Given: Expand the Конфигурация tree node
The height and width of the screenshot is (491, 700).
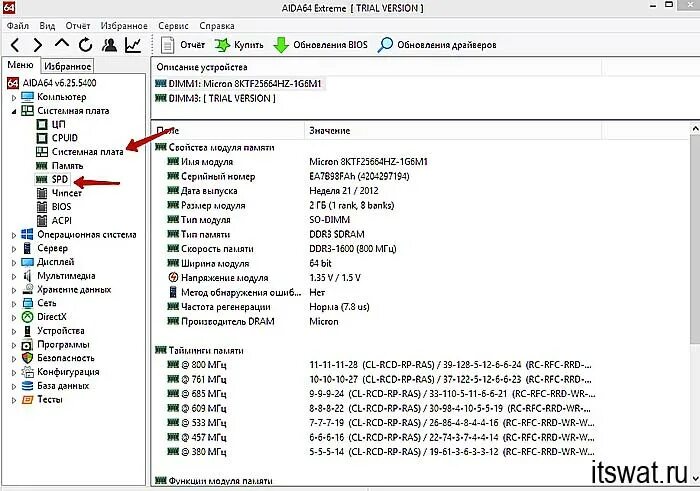Looking at the screenshot, I should (x=14, y=373).
